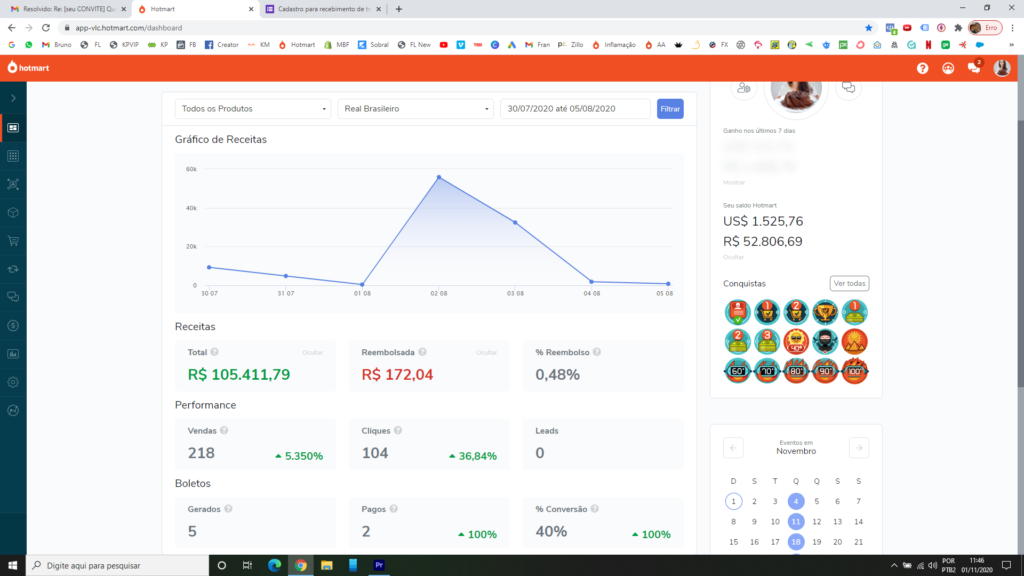Switch to the Cadastro para recebimento tab
1024x576 pixels.
(x=323, y=9)
